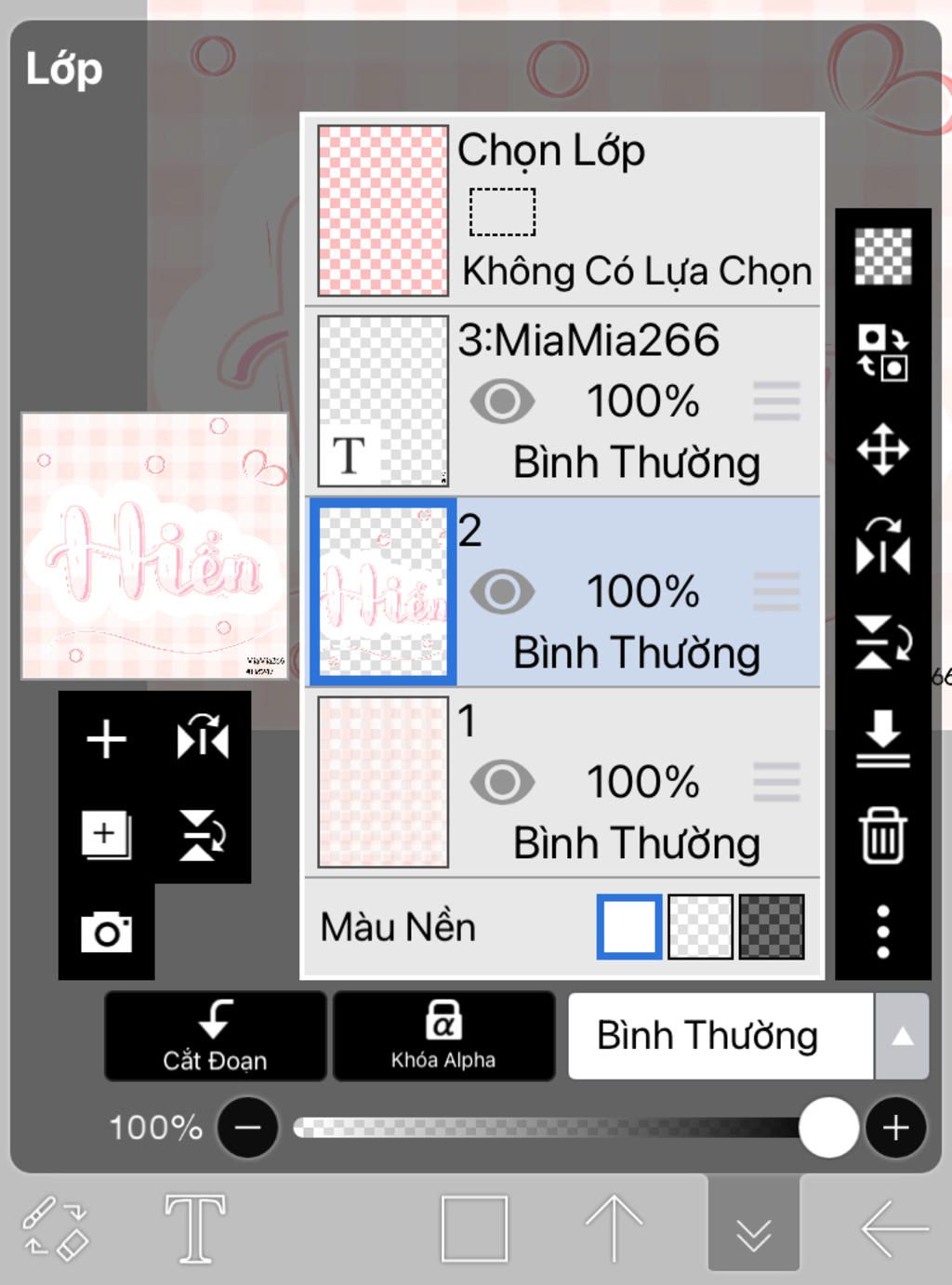The width and height of the screenshot is (952, 1285).
Task: Select the Text tool in bottom bar
Action: (x=195, y=1228)
